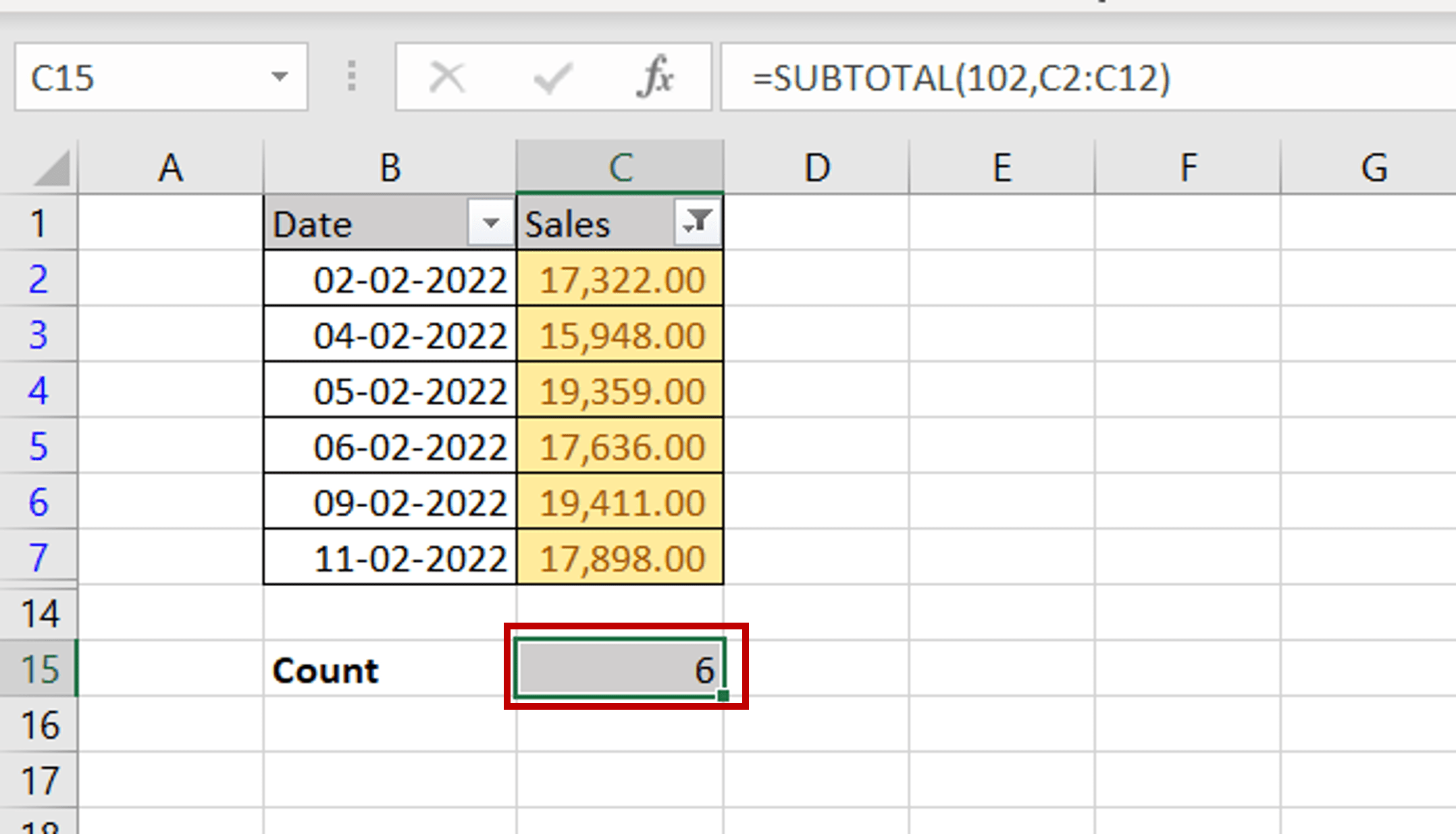Select column D header

click(817, 165)
